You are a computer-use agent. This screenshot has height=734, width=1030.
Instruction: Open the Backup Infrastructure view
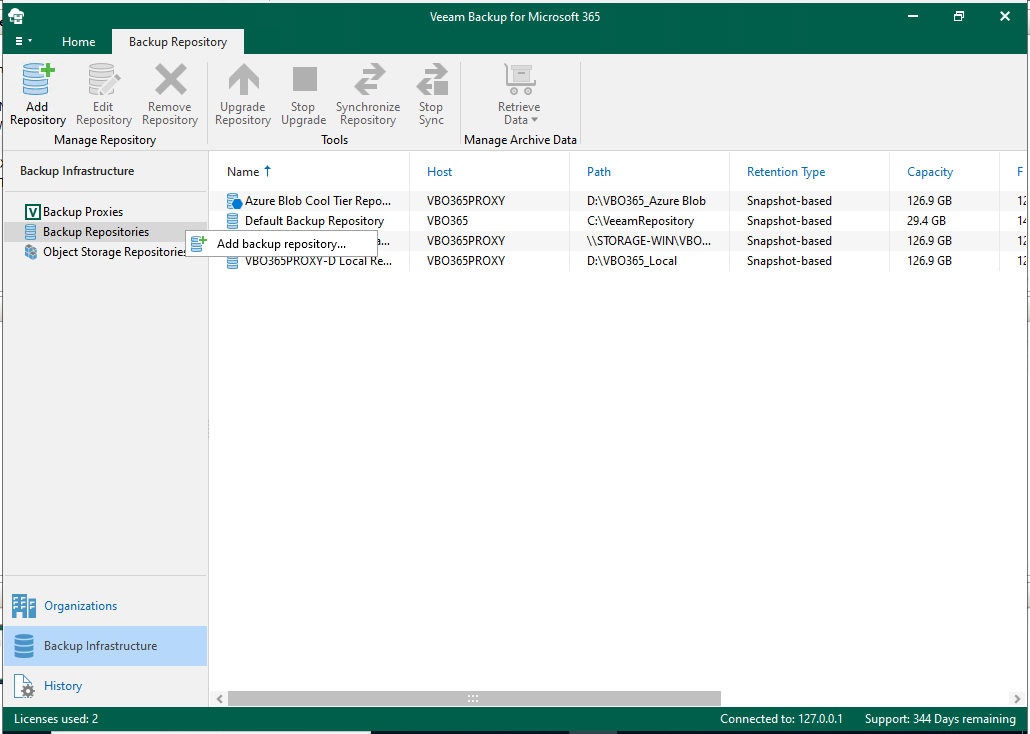[105, 646]
